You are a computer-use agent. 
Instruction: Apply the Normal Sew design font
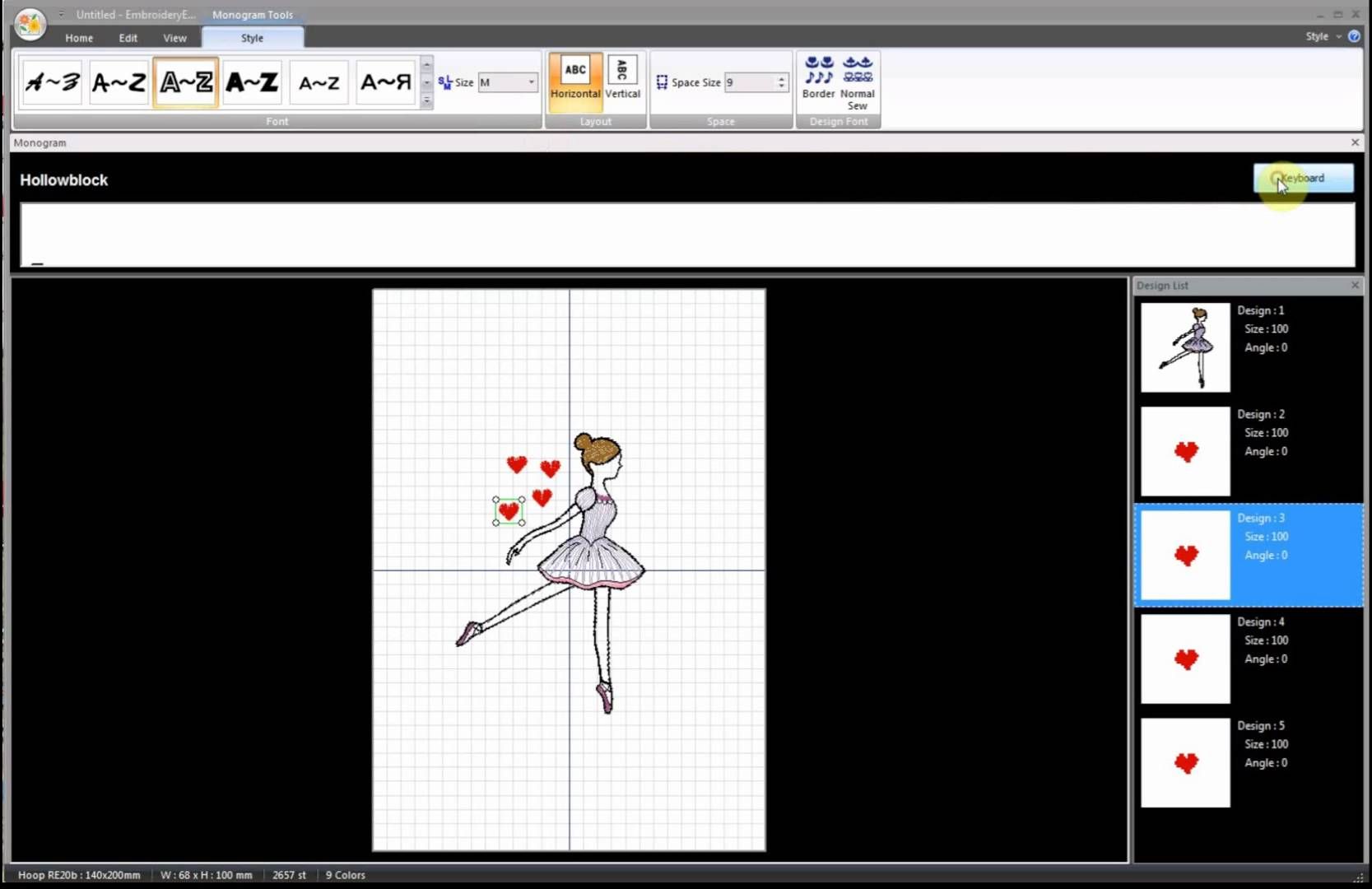[x=858, y=83]
